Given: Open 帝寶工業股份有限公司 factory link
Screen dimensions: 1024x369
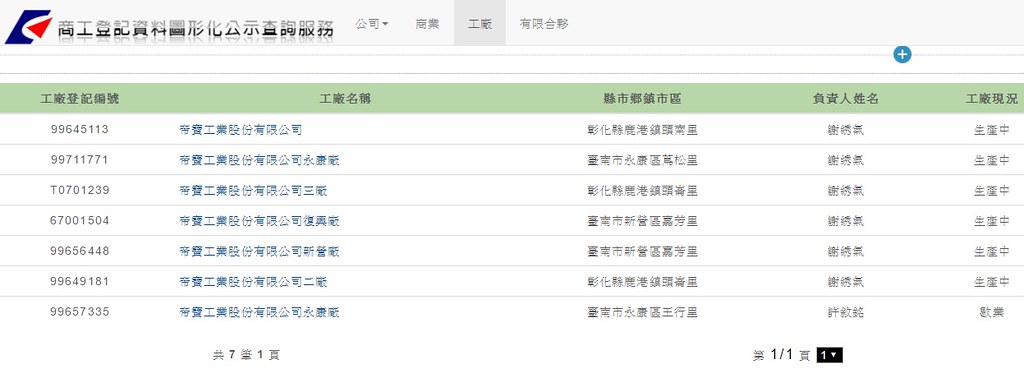Looking at the screenshot, I should point(240,130).
